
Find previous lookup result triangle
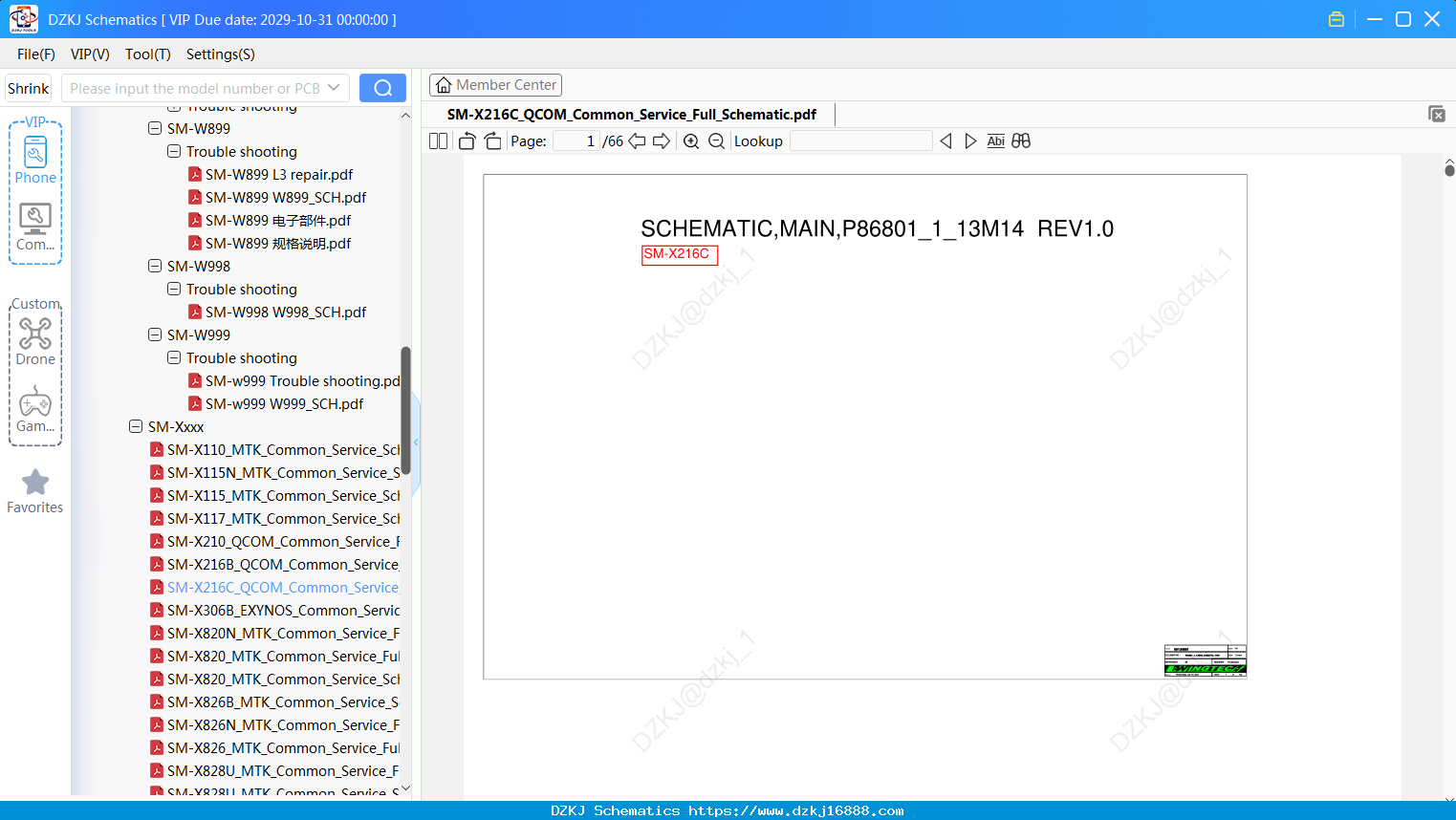[x=945, y=141]
